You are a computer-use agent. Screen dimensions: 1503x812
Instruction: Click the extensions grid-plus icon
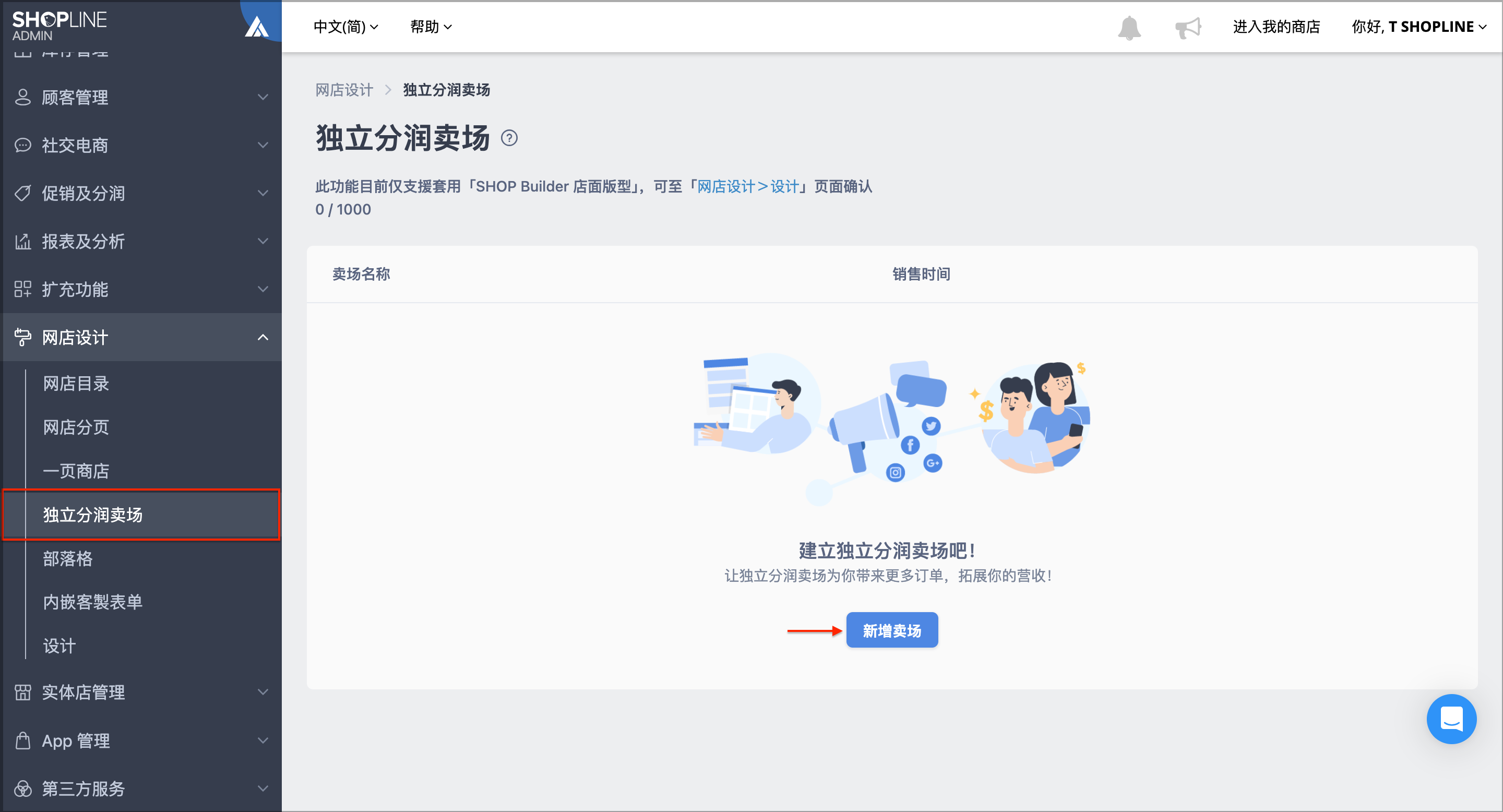coord(23,289)
